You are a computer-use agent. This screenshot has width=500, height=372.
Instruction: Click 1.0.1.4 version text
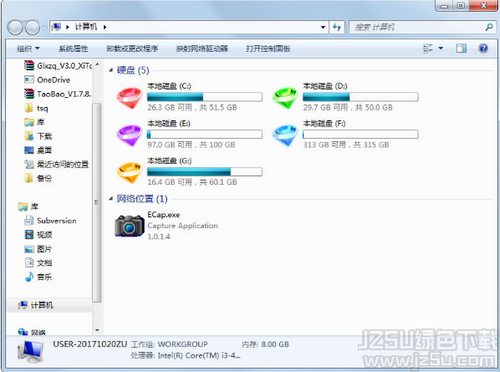(159, 237)
